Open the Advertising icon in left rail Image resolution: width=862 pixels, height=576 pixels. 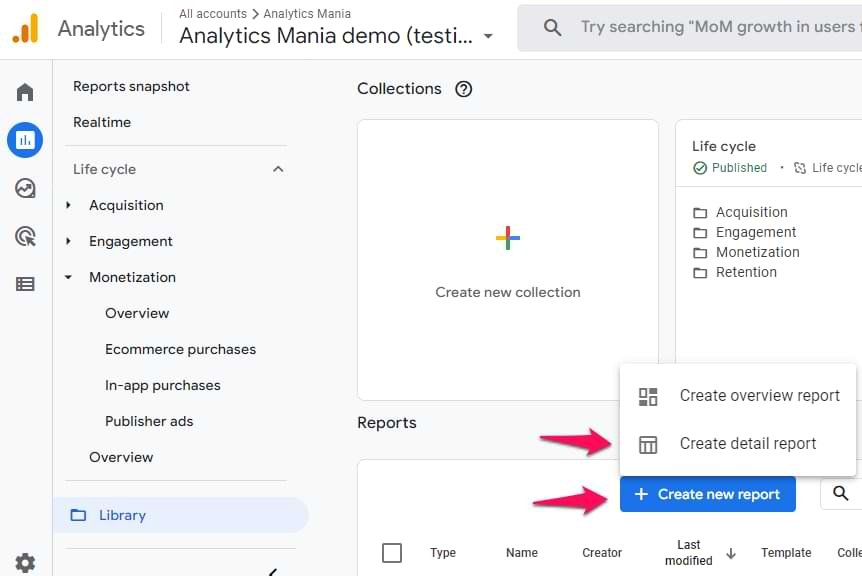pos(25,236)
